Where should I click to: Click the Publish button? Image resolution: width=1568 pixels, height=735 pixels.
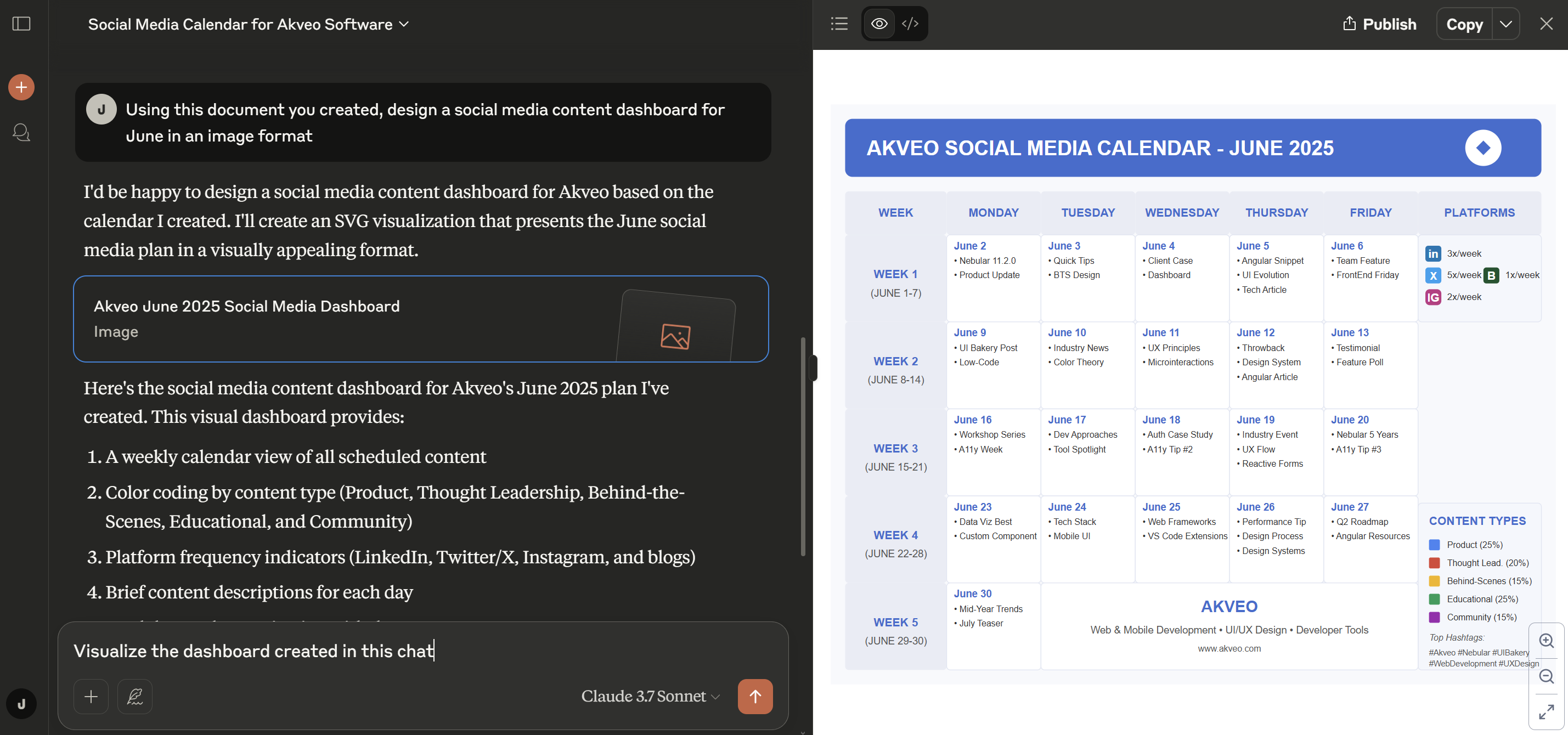1379,24
